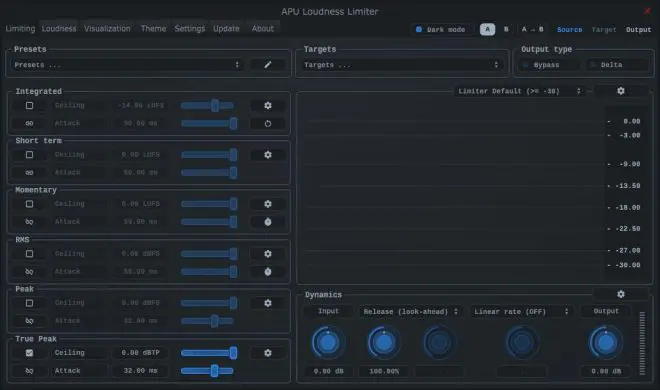Enable the Integrated ceiling checkbox
This screenshot has width=660, height=390.
coord(29,105)
